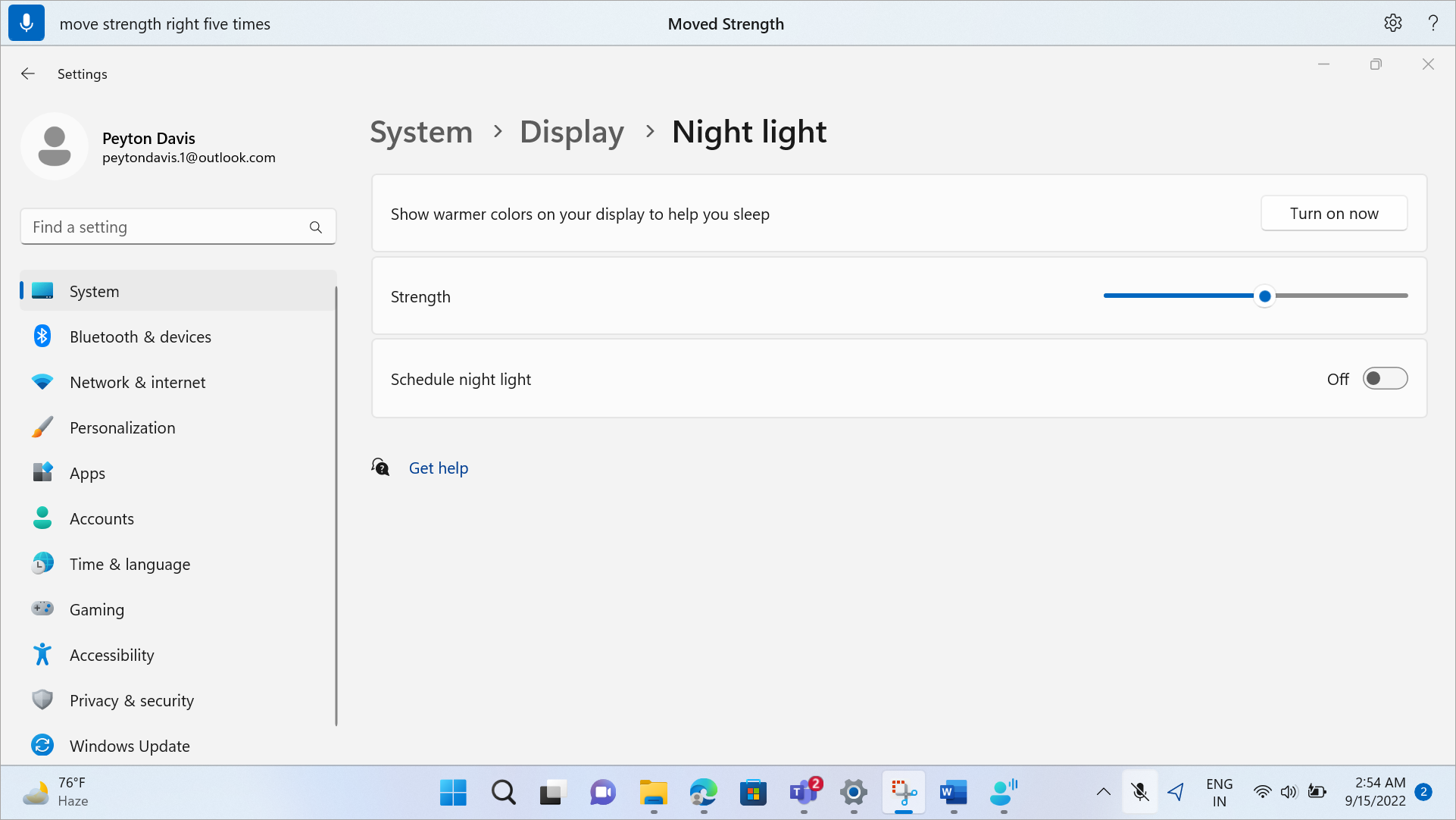
Task: Open Find a setting search field
Action: pyautogui.click(x=179, y=226)
